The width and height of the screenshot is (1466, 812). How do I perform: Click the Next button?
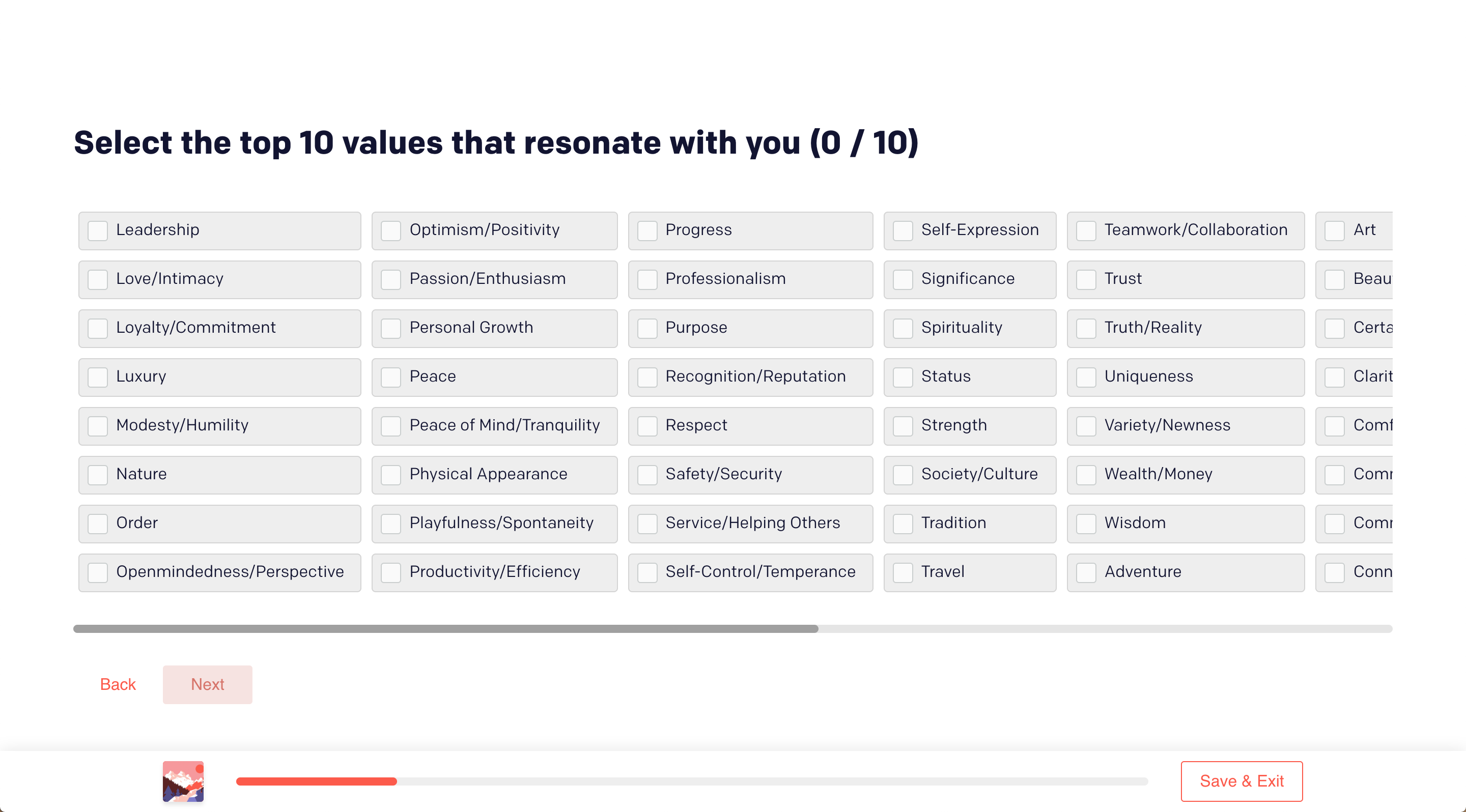[x=207, y=684]
